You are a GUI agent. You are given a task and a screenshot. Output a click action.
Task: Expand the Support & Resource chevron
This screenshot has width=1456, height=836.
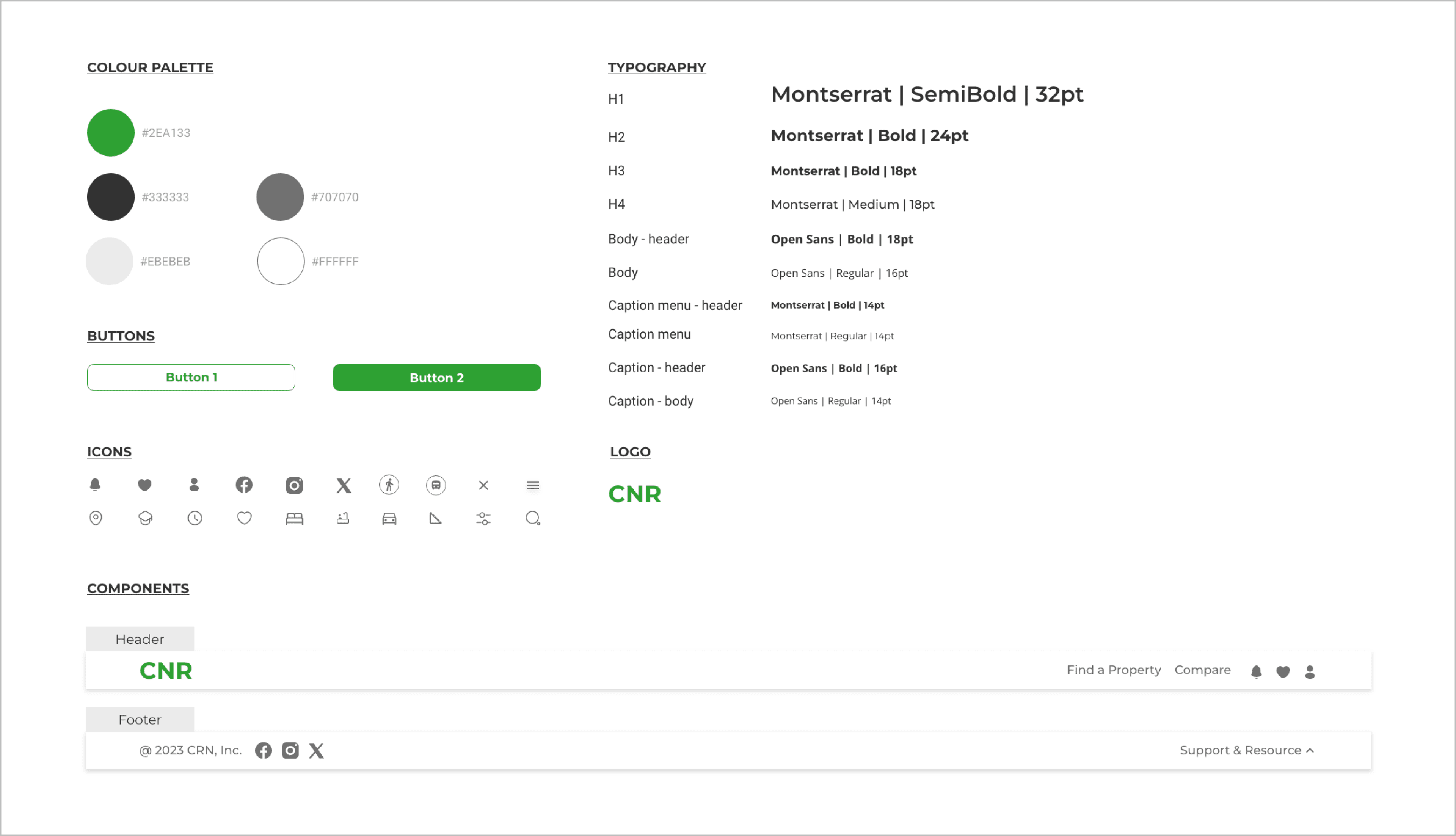1310,751
